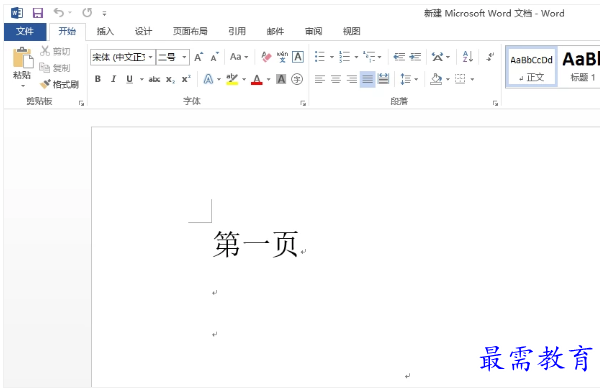Activate the 格式刷 format painter
Image resolution: width=601 pixels, height=390 pixels.
click(59, 84)
